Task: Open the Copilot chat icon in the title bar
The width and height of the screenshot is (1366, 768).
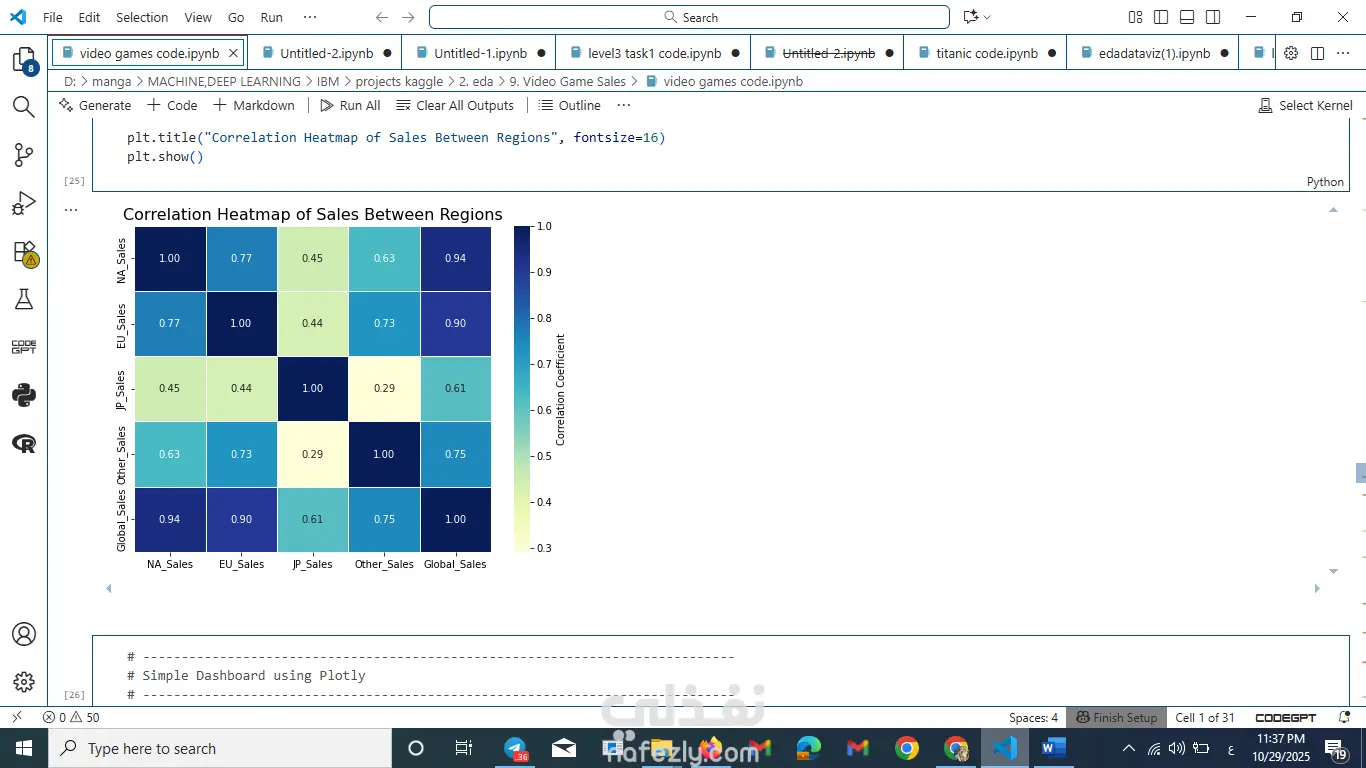Action: pyautogui.click(x=970, y=17)
